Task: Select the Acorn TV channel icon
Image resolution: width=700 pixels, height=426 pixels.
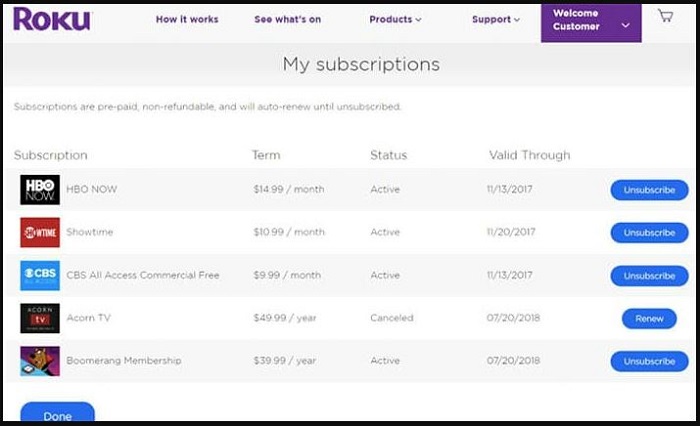Action: pos(40,318)
